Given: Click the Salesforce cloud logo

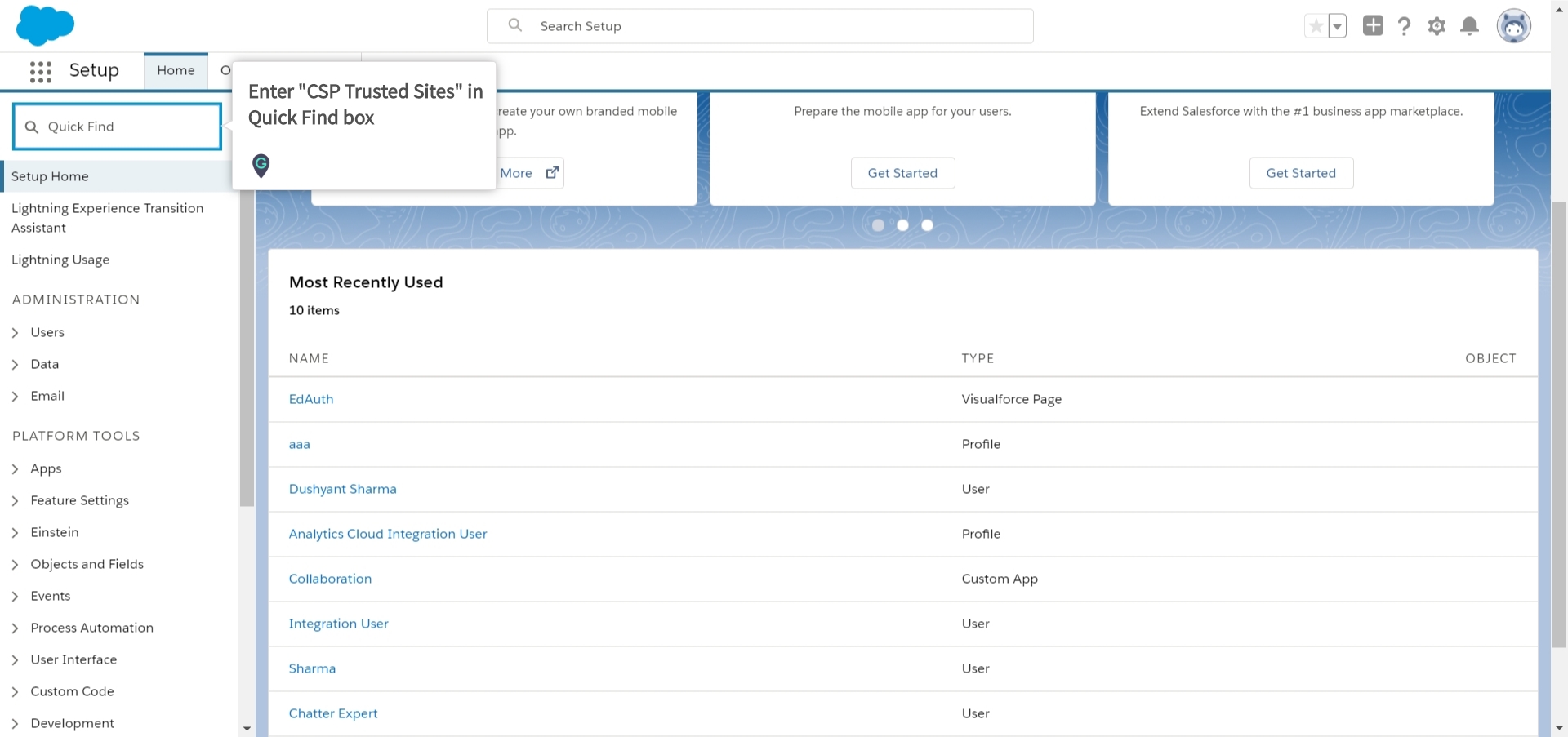Looking at the screenshot, I should point(46,25).
